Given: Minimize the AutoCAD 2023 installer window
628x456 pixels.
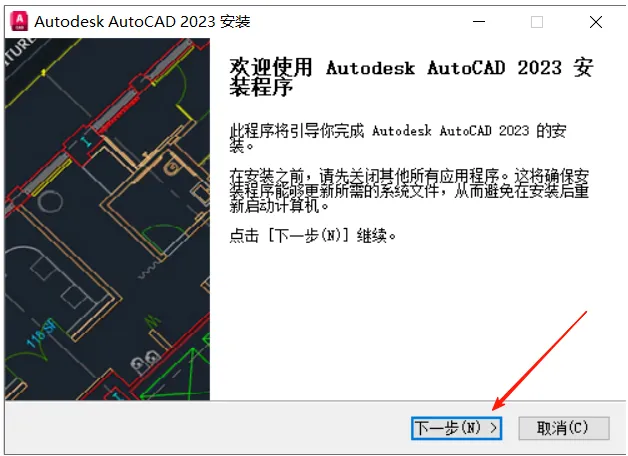Looking at the screenshot, I should [479, 22].
